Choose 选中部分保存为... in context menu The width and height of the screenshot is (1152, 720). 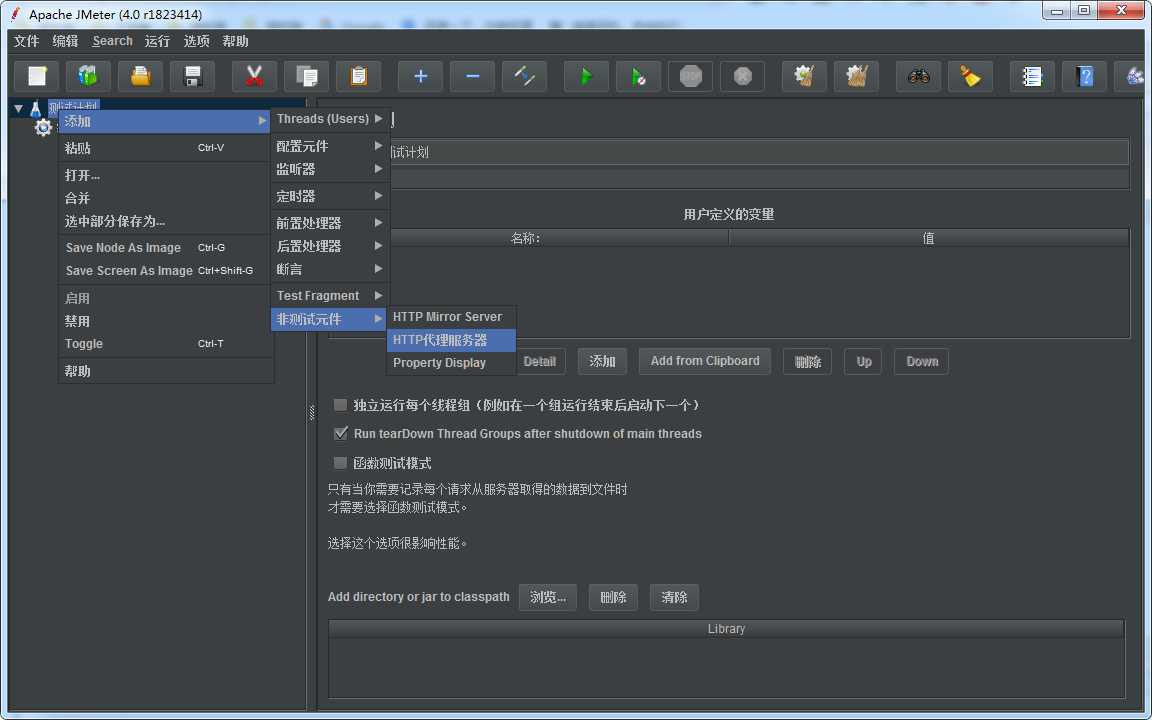point(165,221)
